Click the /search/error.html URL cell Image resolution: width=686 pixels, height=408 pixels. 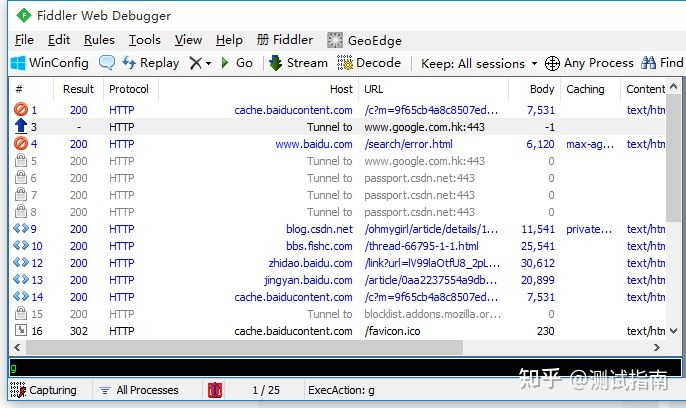coord(409,144)
